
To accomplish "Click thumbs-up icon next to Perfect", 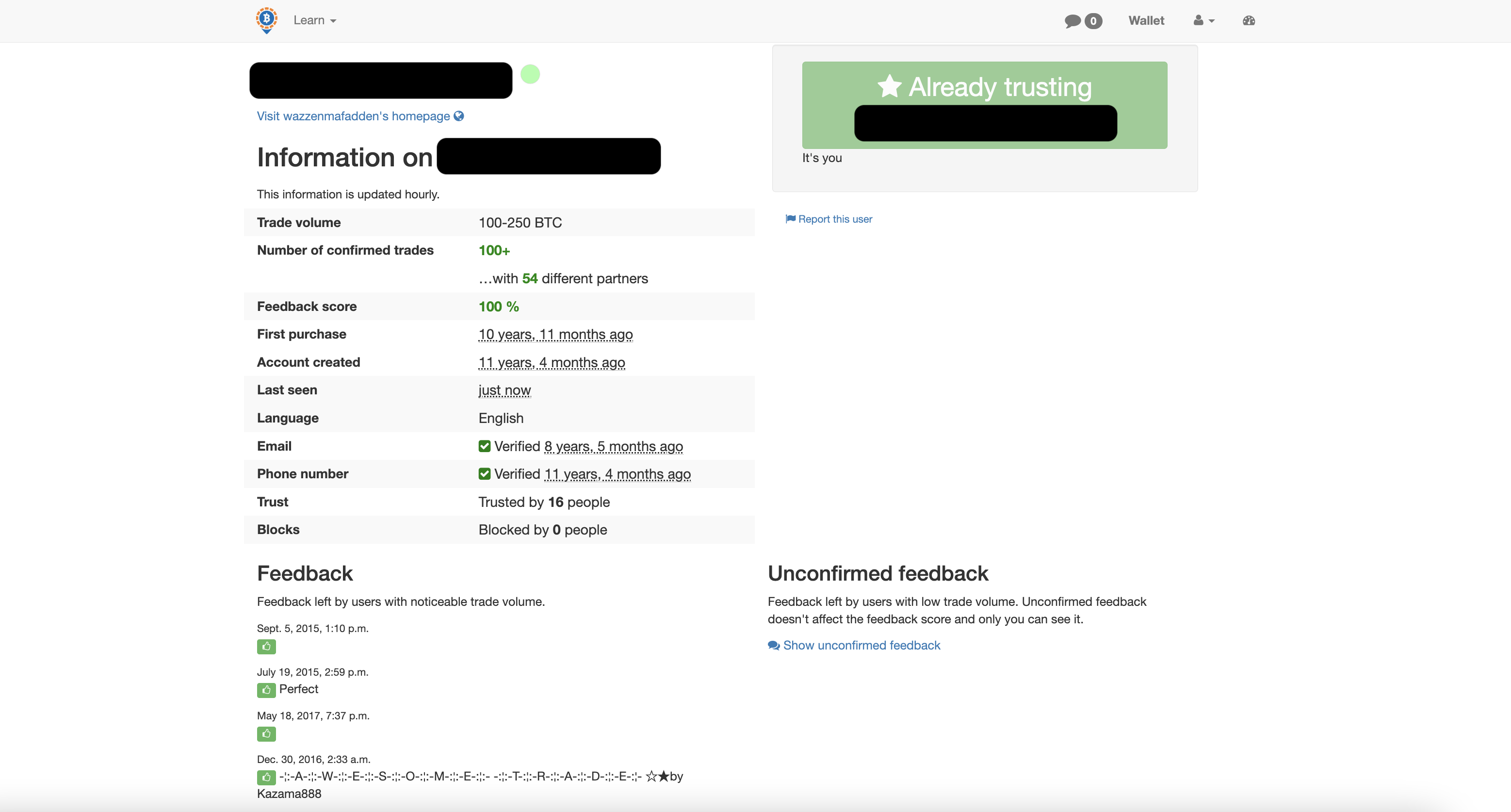I will click(266, 690).
